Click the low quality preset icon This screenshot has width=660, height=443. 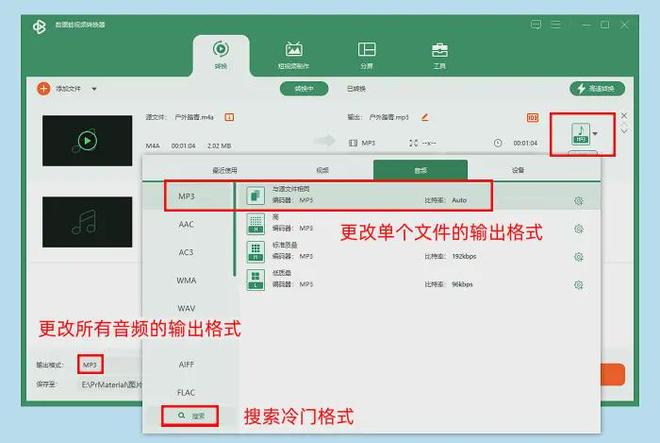click(255, 280)
